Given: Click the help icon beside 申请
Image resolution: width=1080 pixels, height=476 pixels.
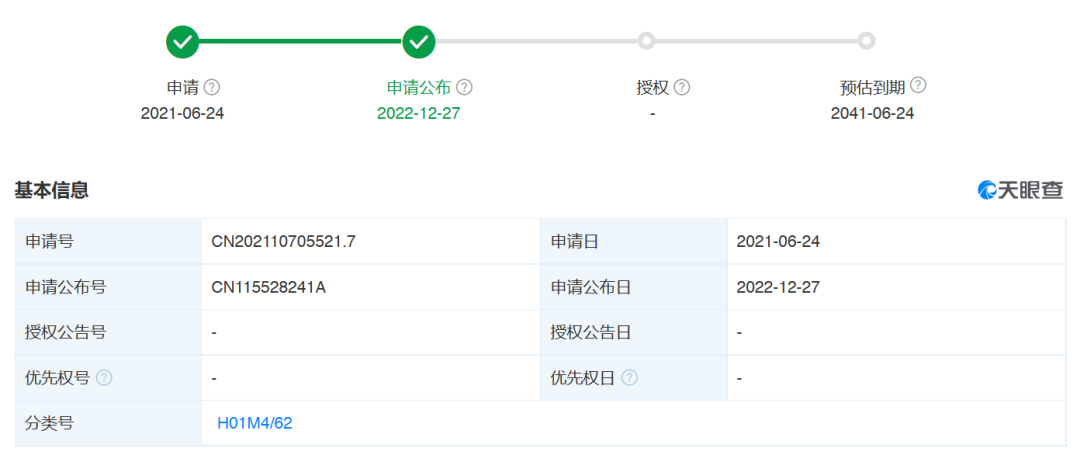Looking at the screenshot, I should pyautogui.click(x=213, y=87).
